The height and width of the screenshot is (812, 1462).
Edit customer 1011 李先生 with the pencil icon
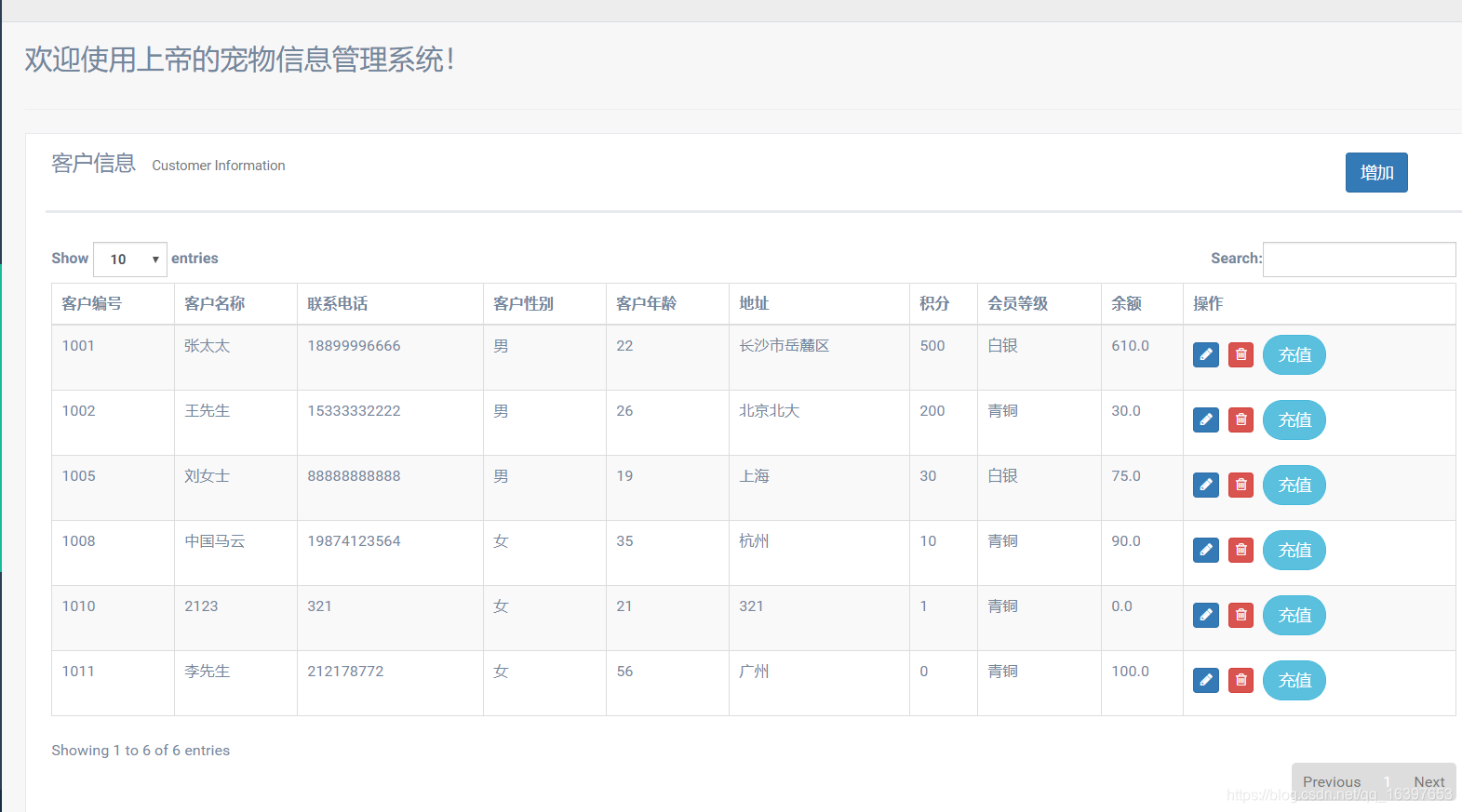coord(1205,680)
